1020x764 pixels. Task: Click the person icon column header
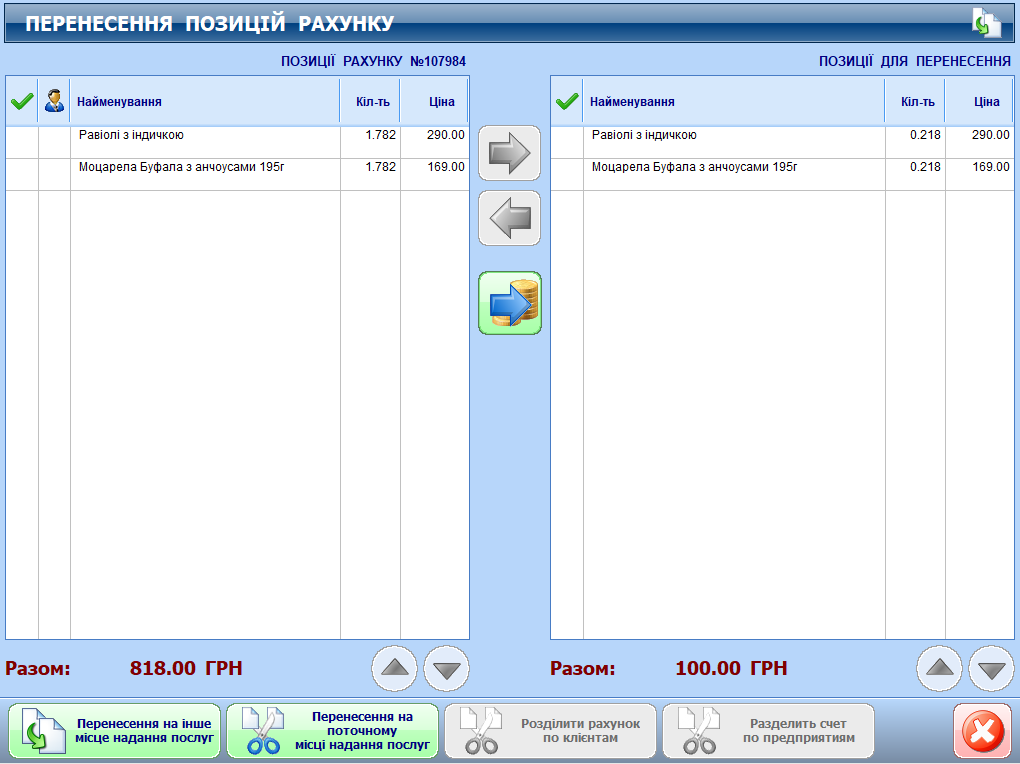pos(54,101)
